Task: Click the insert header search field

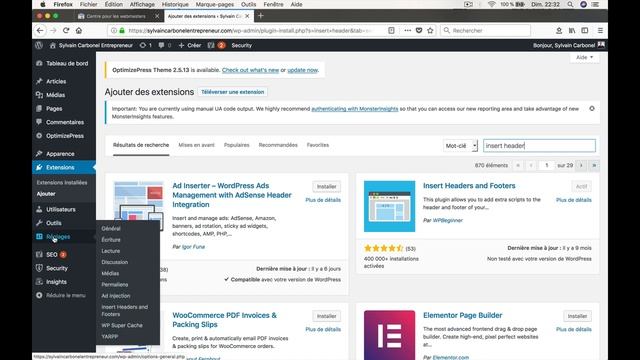Action: [x=539, y=146]
